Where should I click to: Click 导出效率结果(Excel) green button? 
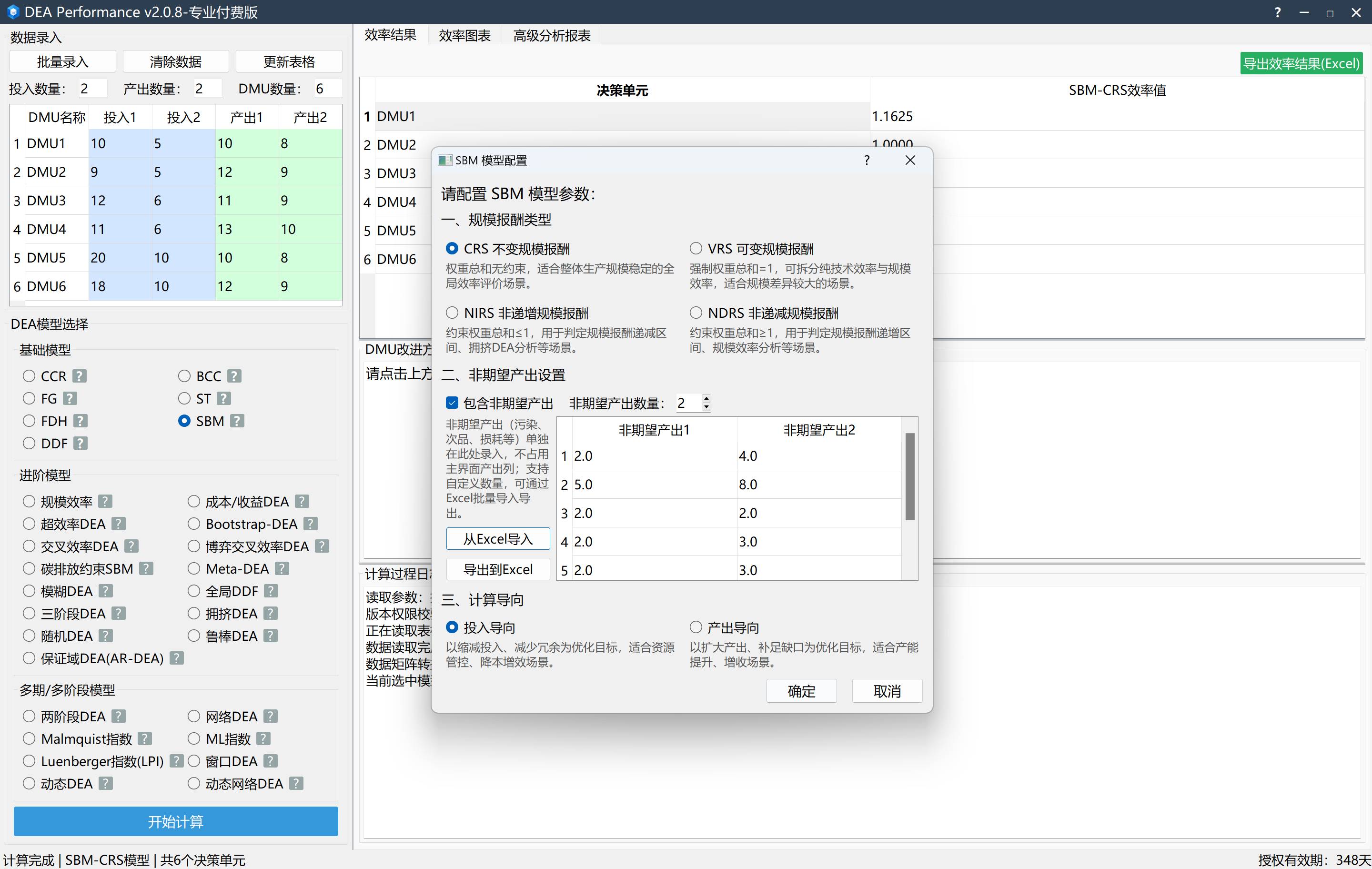1301,63
